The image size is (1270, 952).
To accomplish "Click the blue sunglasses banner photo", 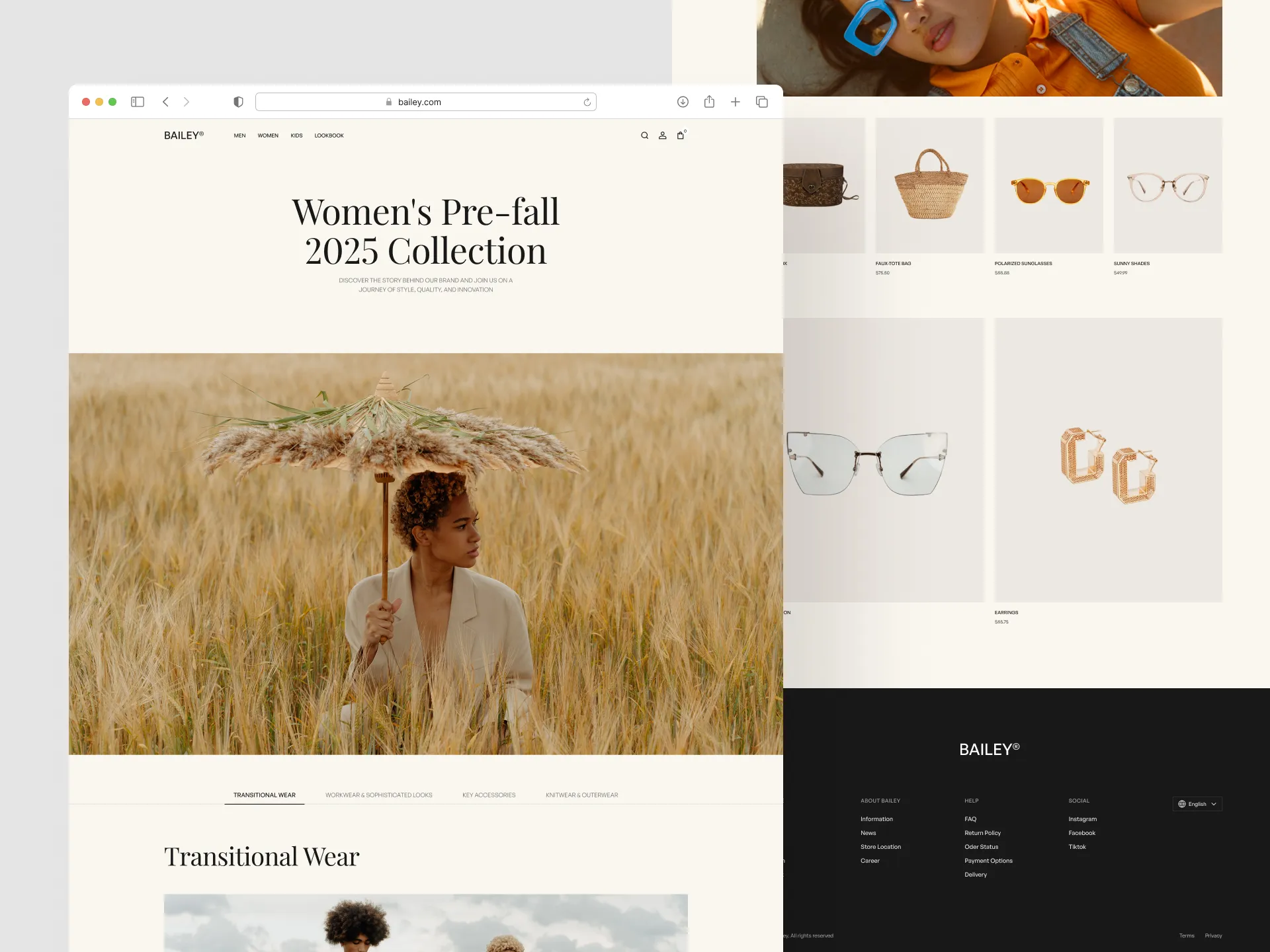I will (990, 48).
